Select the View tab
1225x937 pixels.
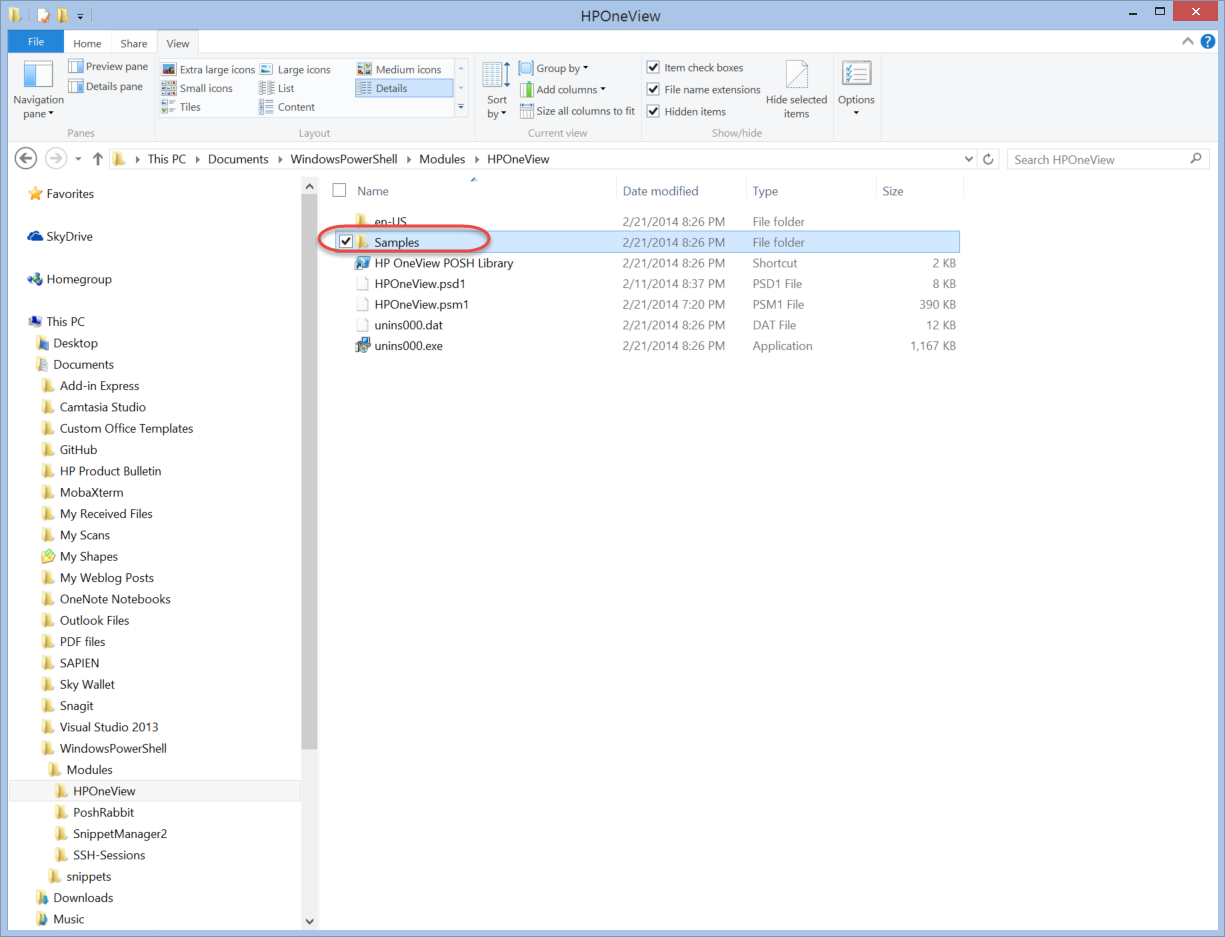tap(178, 43)
